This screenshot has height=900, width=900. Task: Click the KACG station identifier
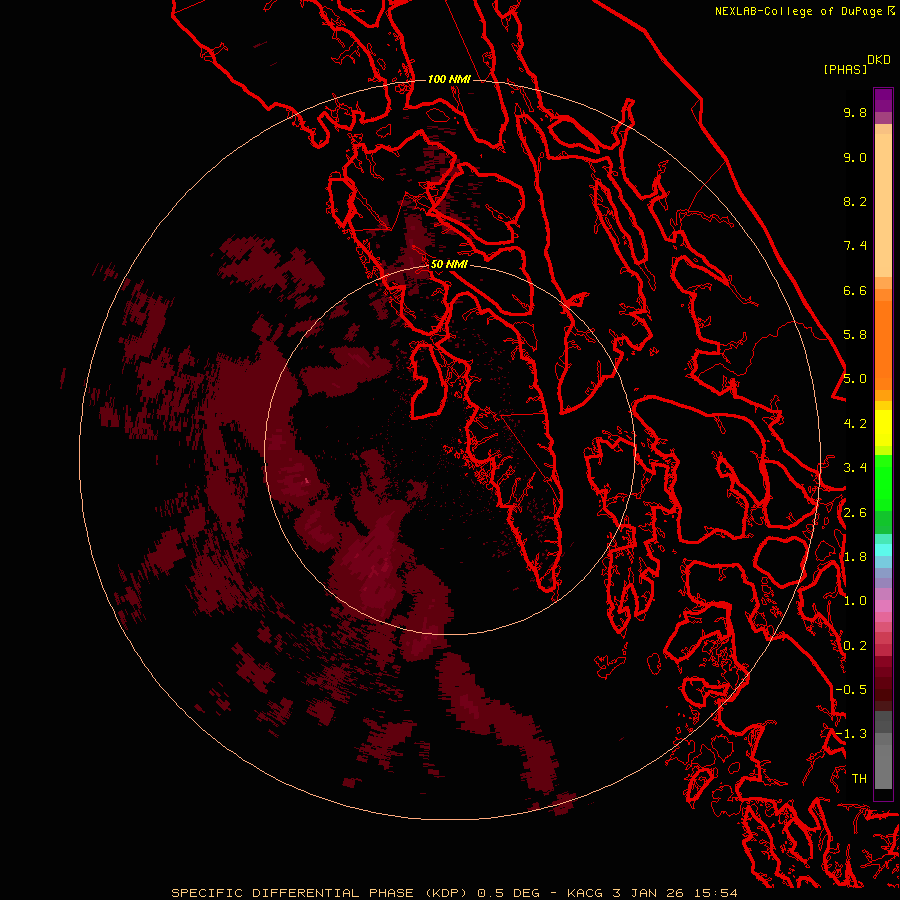click(x=585, y=893)
